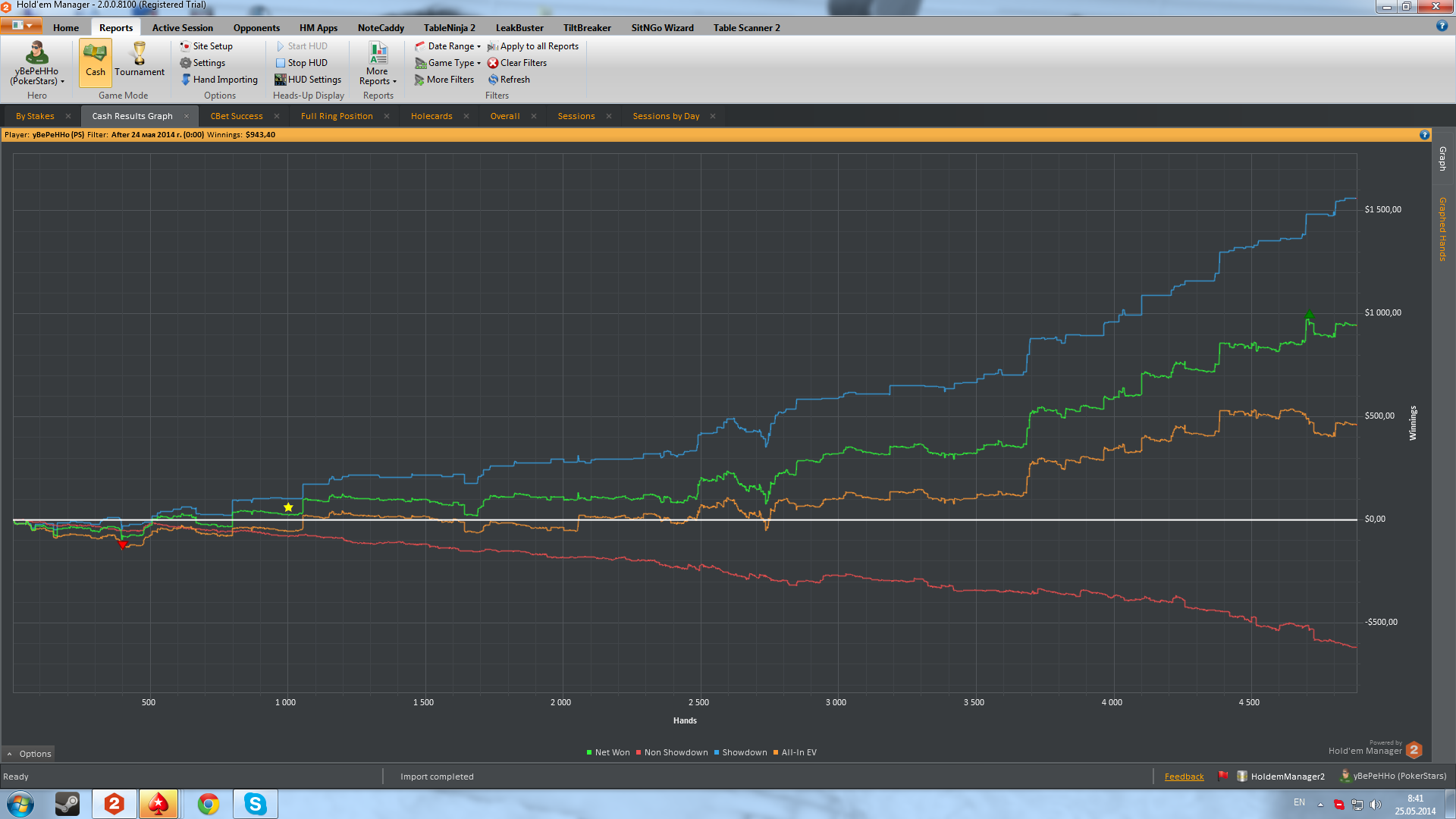Toggle Non Showdown legend series
This screenshot has height=819, width=1456.
point(672,752)
